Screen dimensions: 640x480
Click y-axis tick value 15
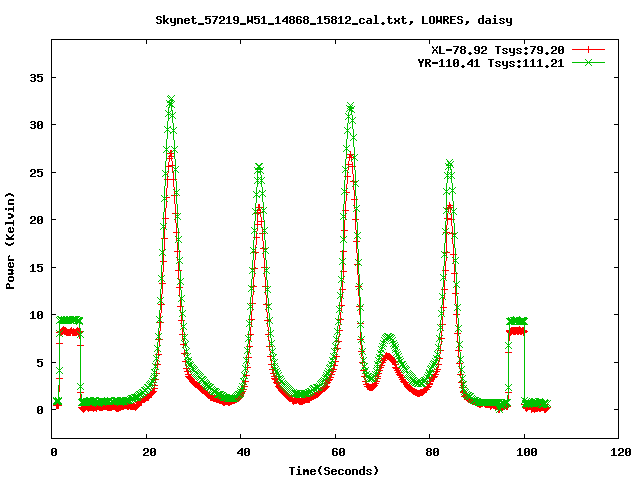36,268
